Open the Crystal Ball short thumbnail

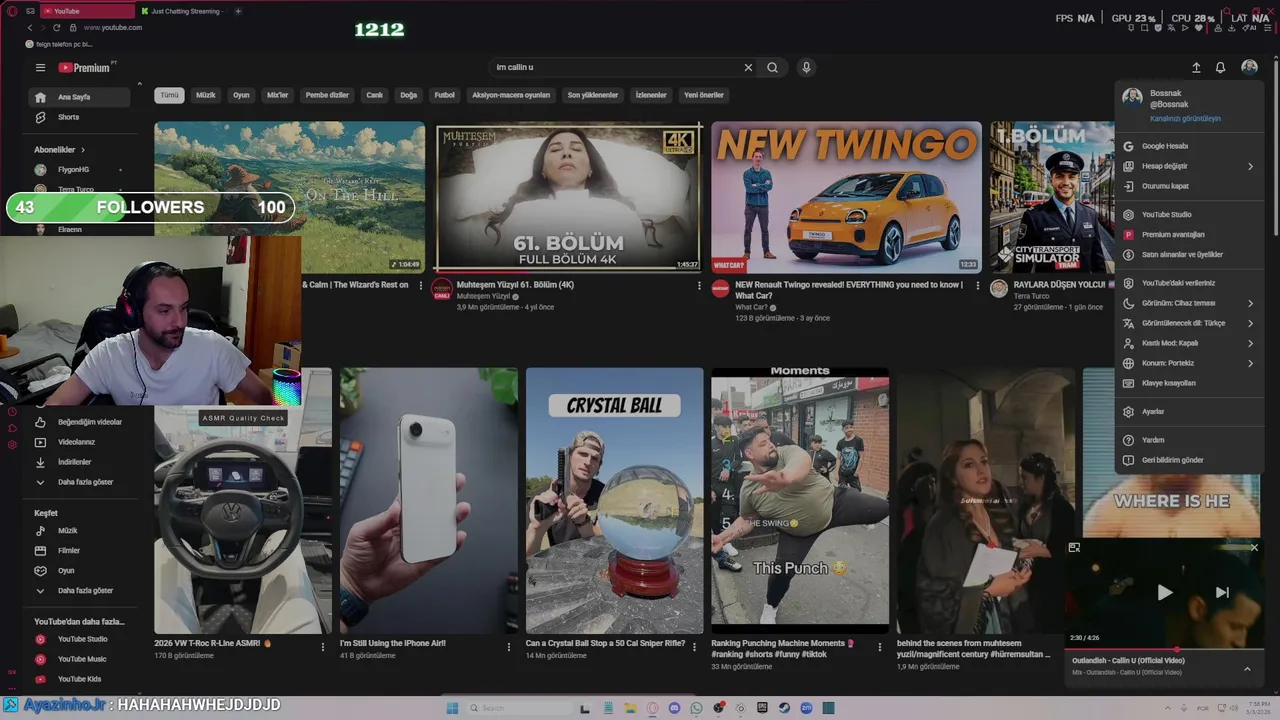point(614,500)
